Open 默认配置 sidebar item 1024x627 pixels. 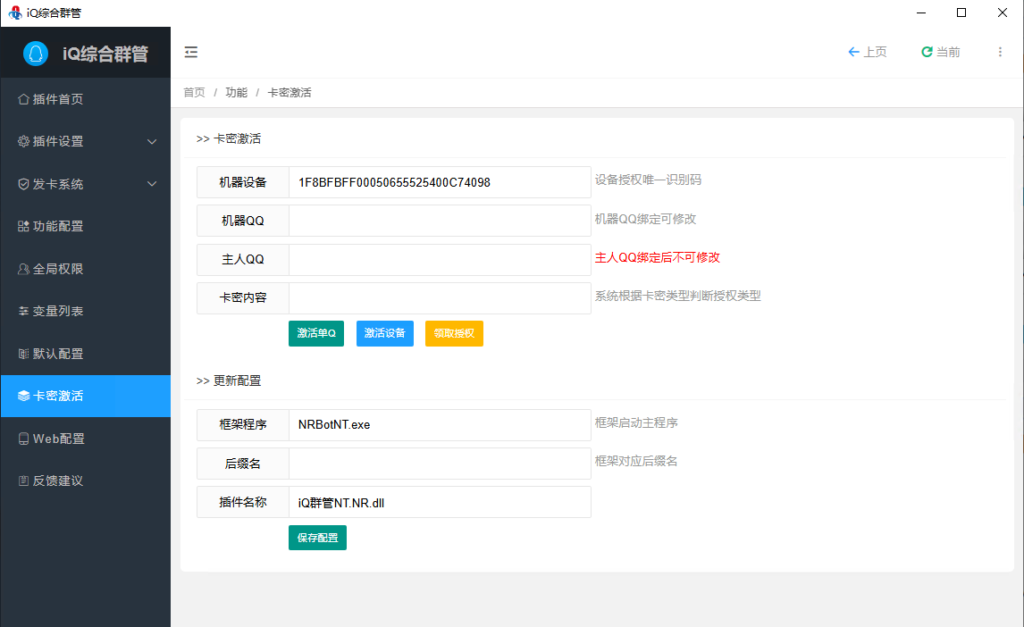point(86,354)
